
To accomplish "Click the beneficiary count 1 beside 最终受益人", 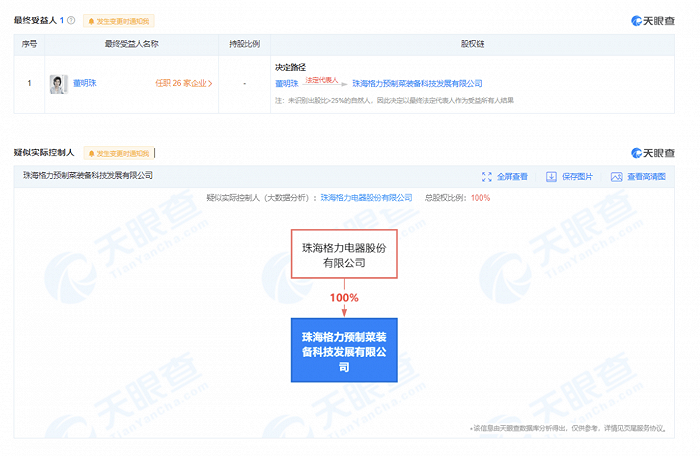I will [62, 20].
